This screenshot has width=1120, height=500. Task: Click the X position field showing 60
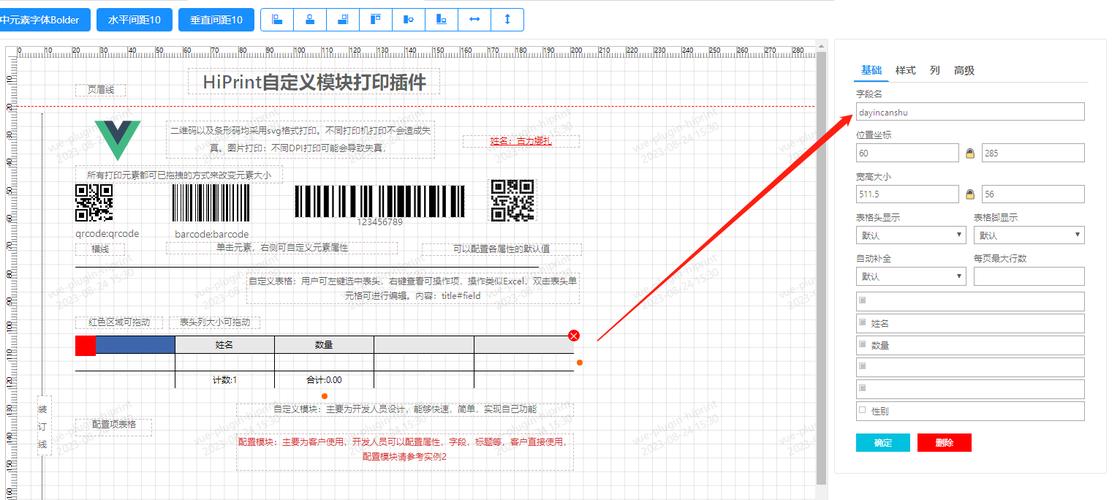907,153
